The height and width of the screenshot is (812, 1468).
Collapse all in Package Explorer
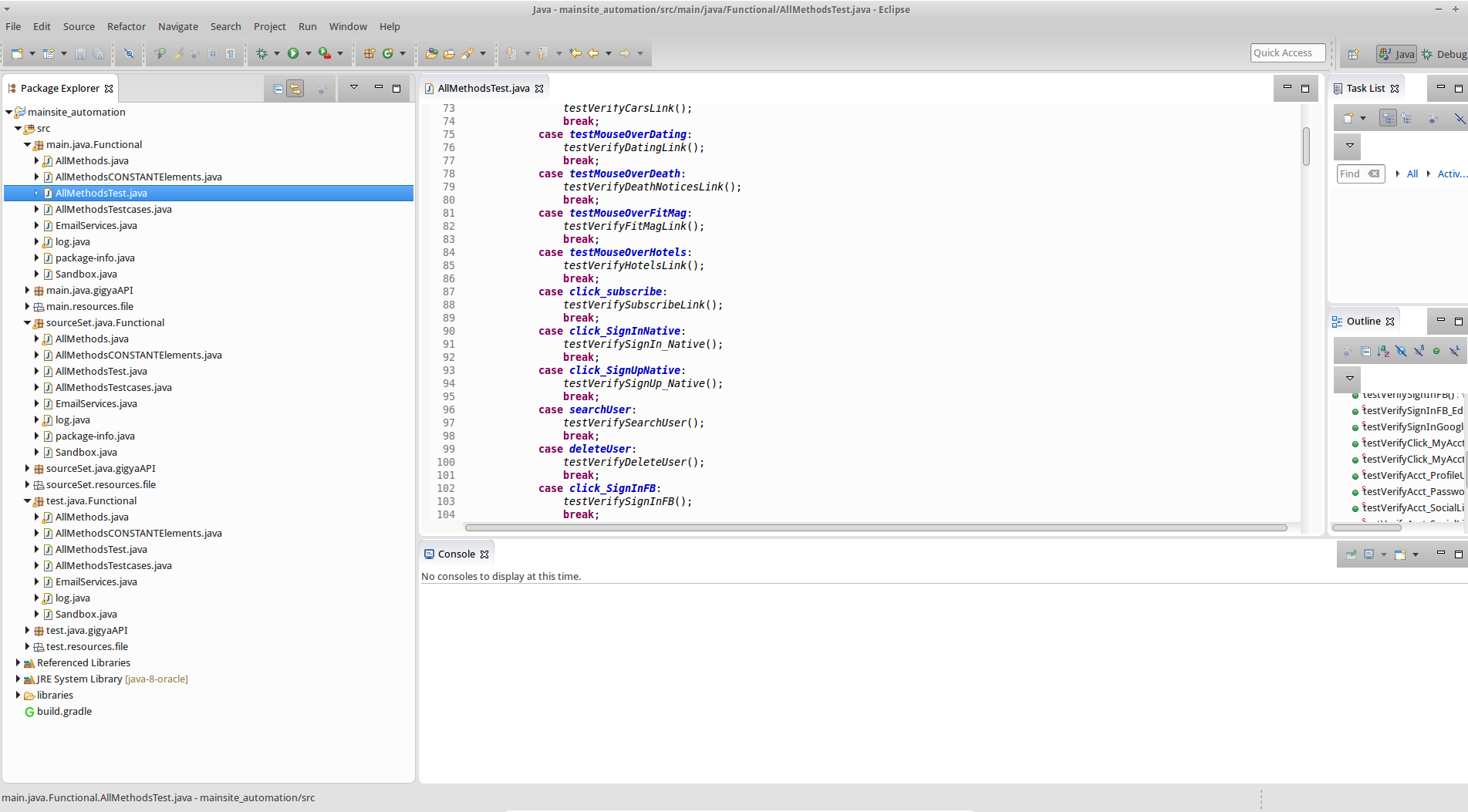point(278,89)
